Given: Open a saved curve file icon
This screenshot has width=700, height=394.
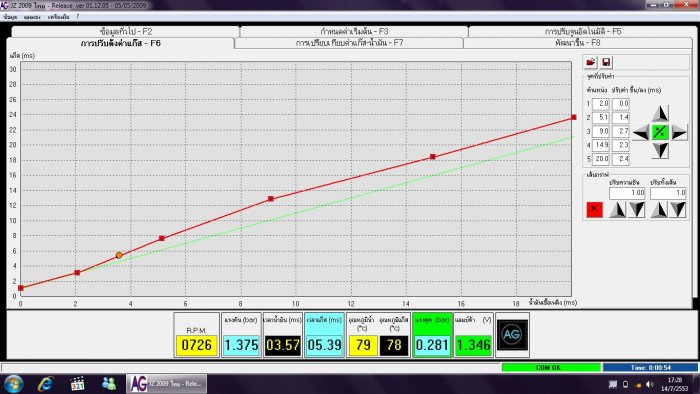Looking at the screenshot, I should click(x=591, y=62).
